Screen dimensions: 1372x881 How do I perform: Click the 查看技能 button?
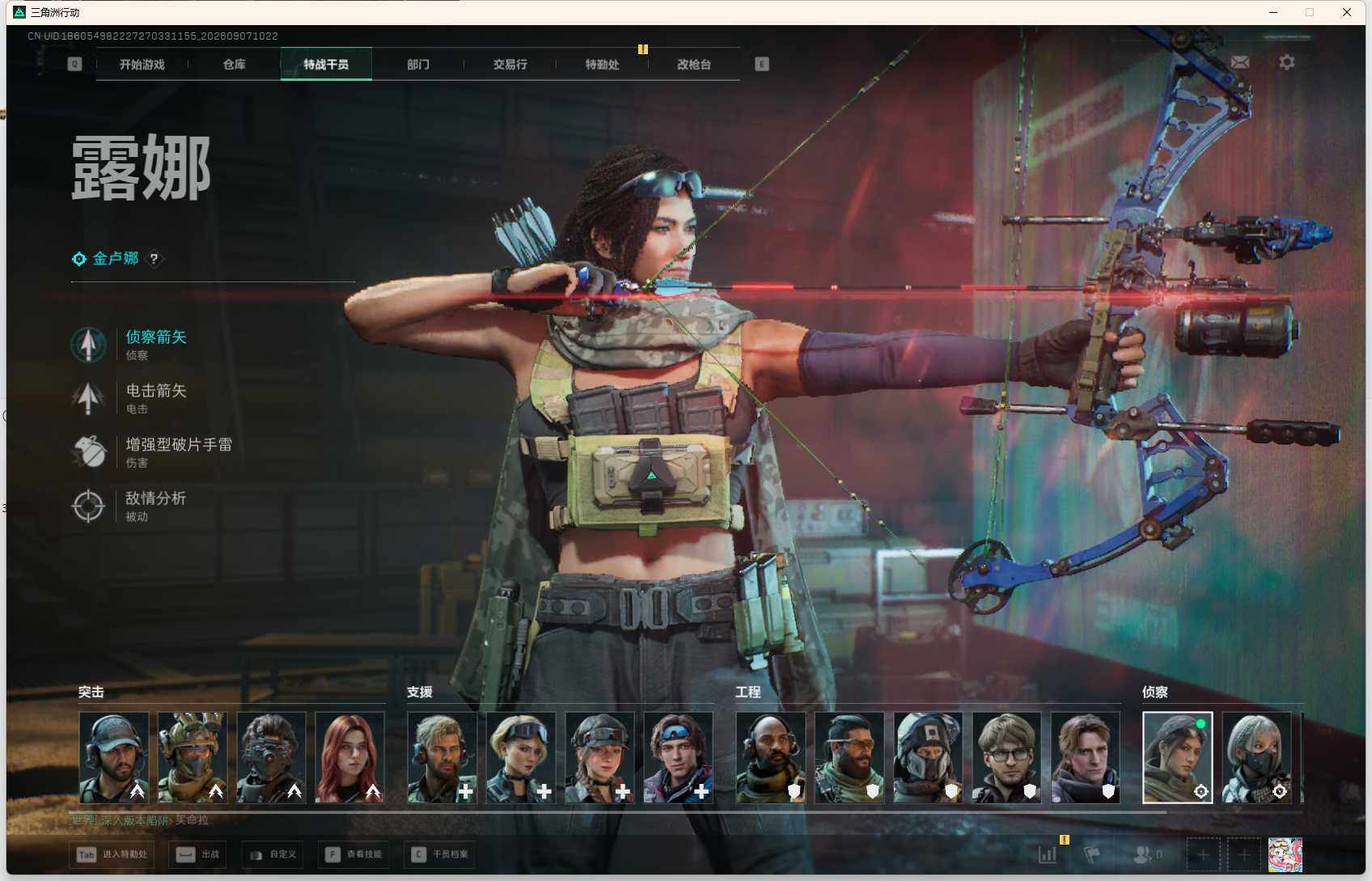[x=354, y=854]
